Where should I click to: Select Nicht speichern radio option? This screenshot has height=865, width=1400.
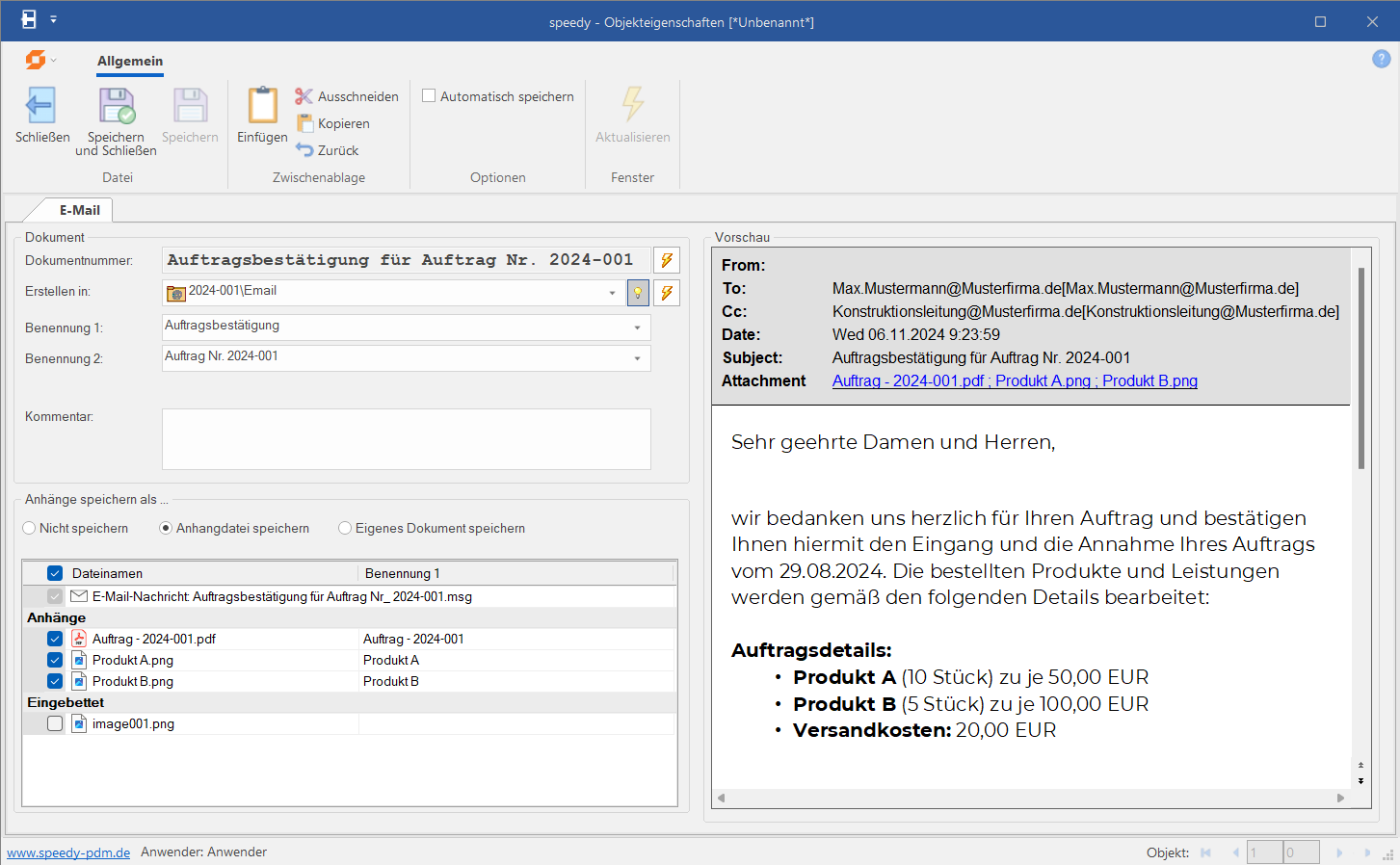29,528
